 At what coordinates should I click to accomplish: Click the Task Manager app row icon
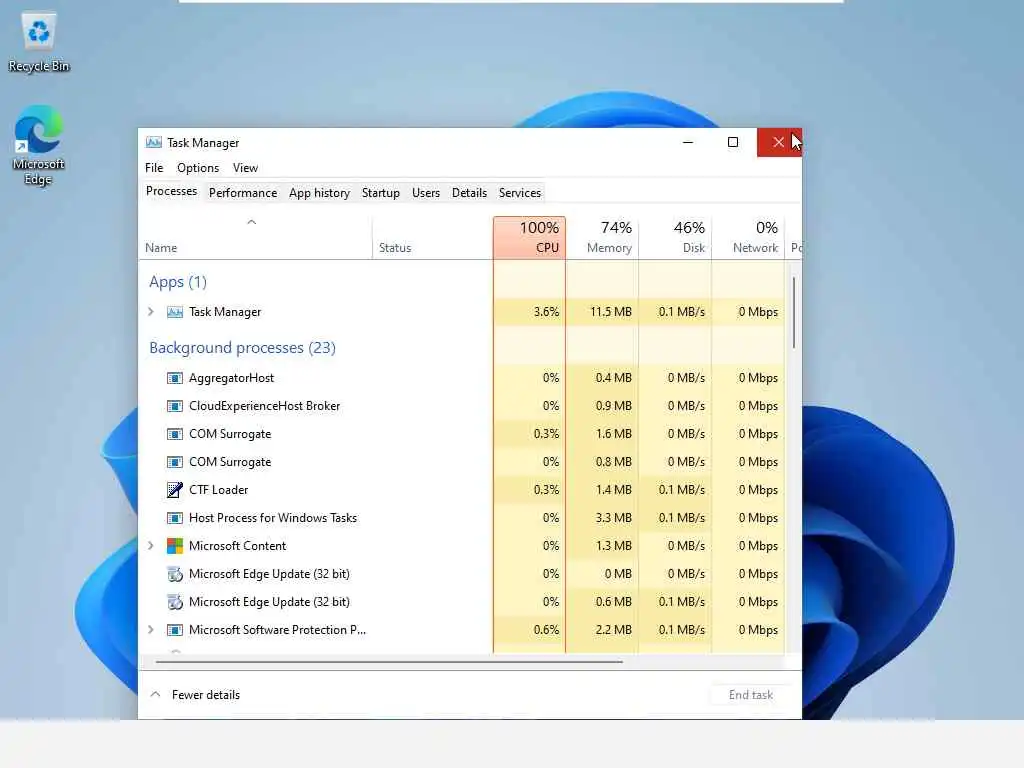tap(175, 312)
